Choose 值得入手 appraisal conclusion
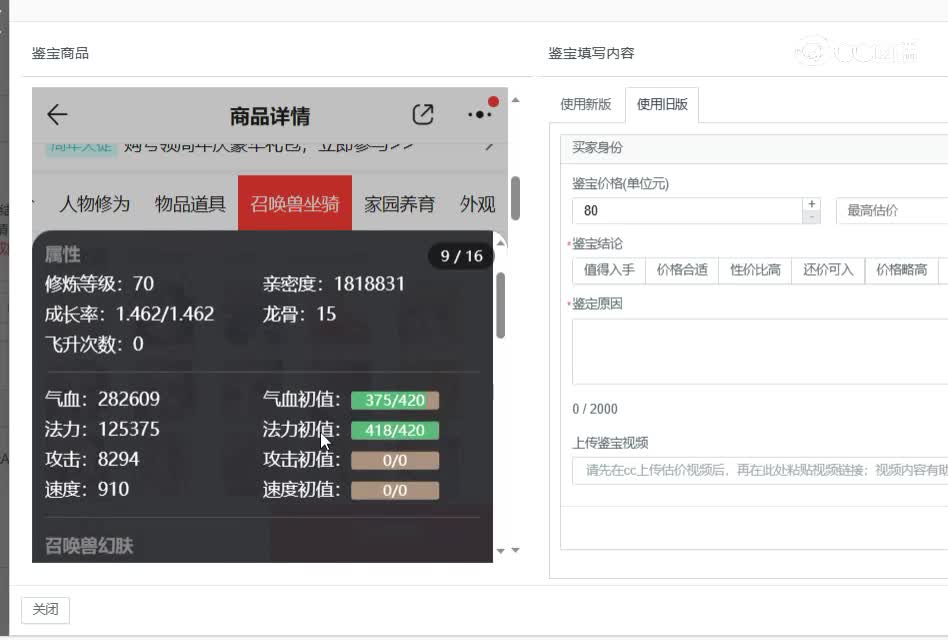 (x=609, y=270)
